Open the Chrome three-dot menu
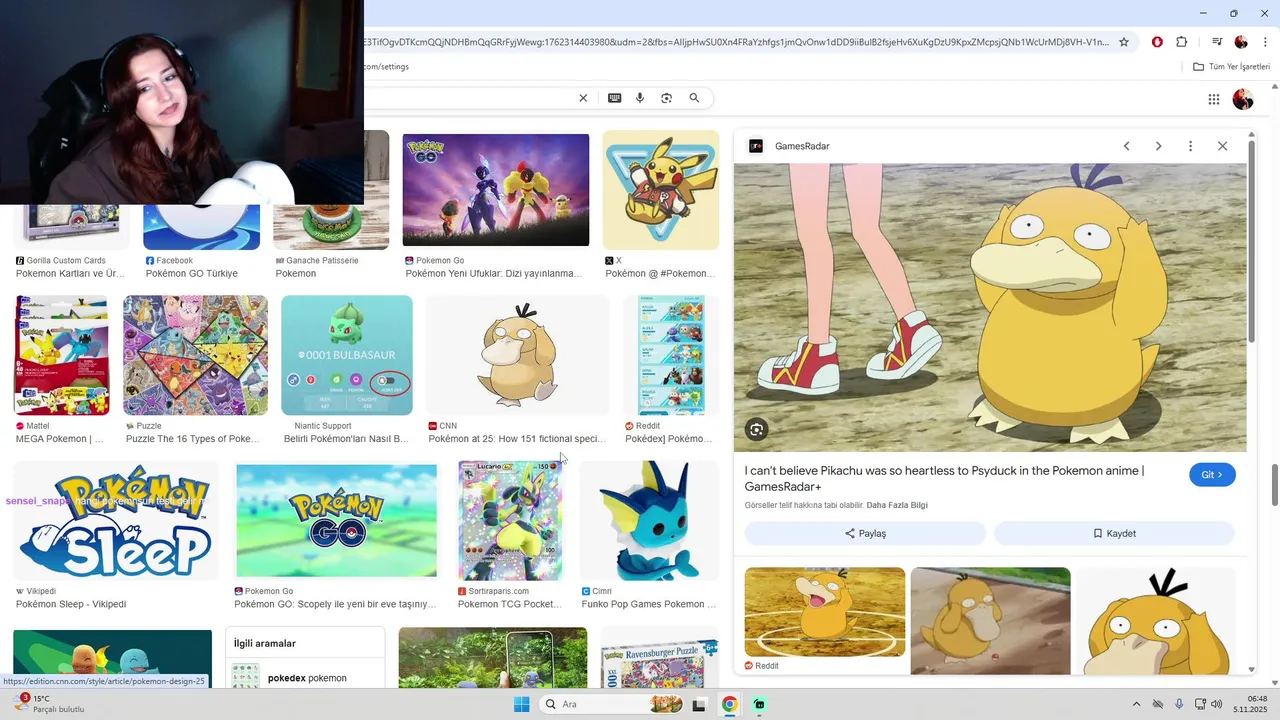 pos(1265,42)
